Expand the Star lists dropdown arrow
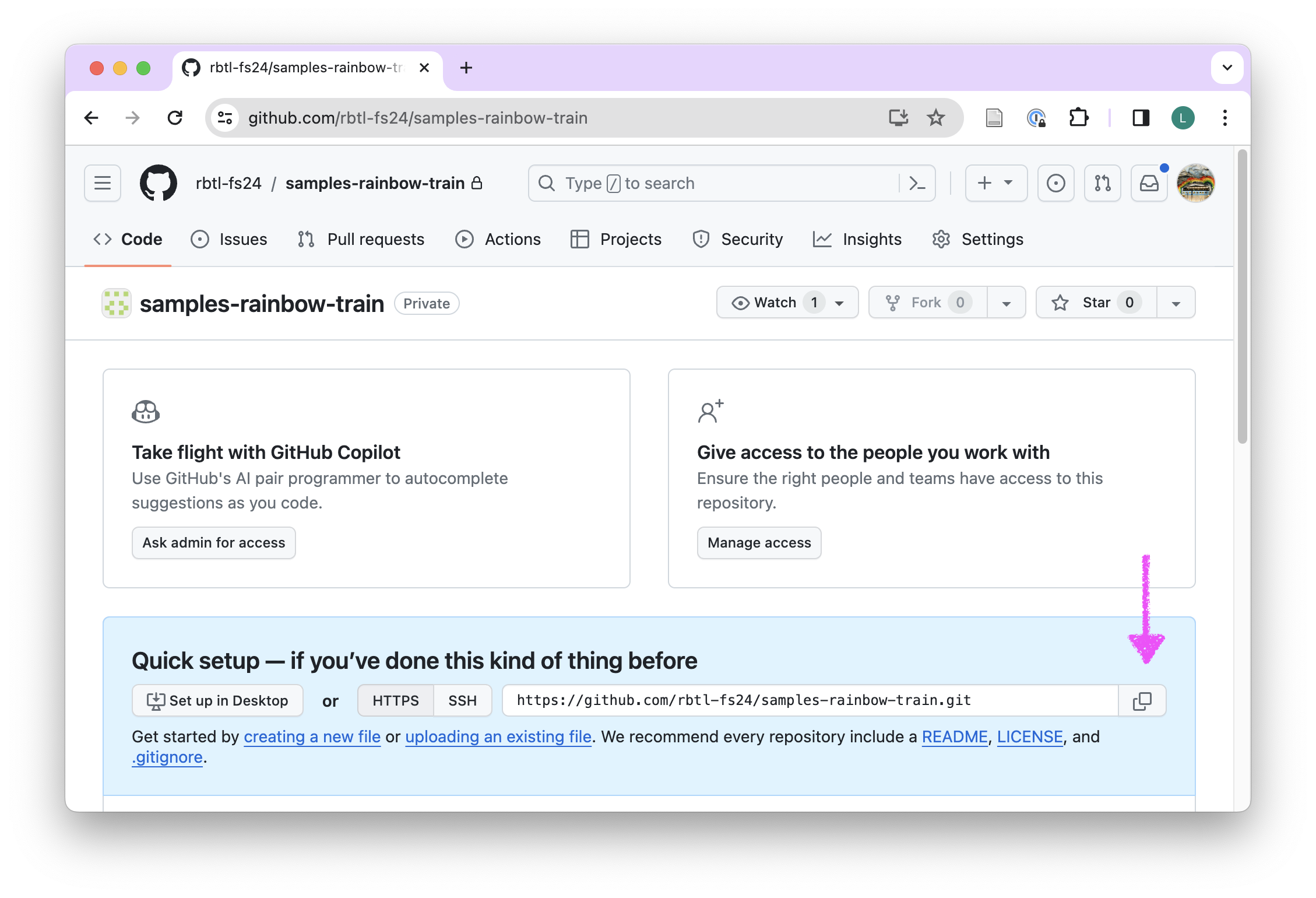Image resolution: width=1316 pixels, height=898 pixels. [1176, 302]
